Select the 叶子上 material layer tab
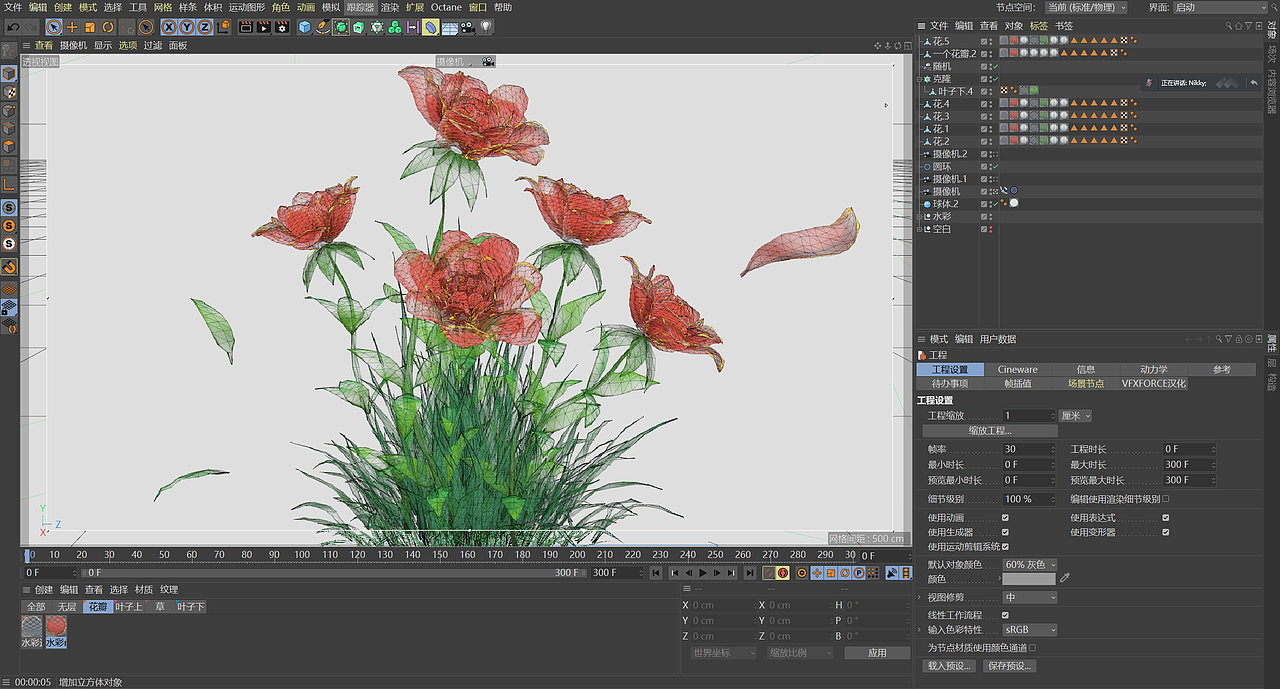1280x689 pixels. point(129,607)
